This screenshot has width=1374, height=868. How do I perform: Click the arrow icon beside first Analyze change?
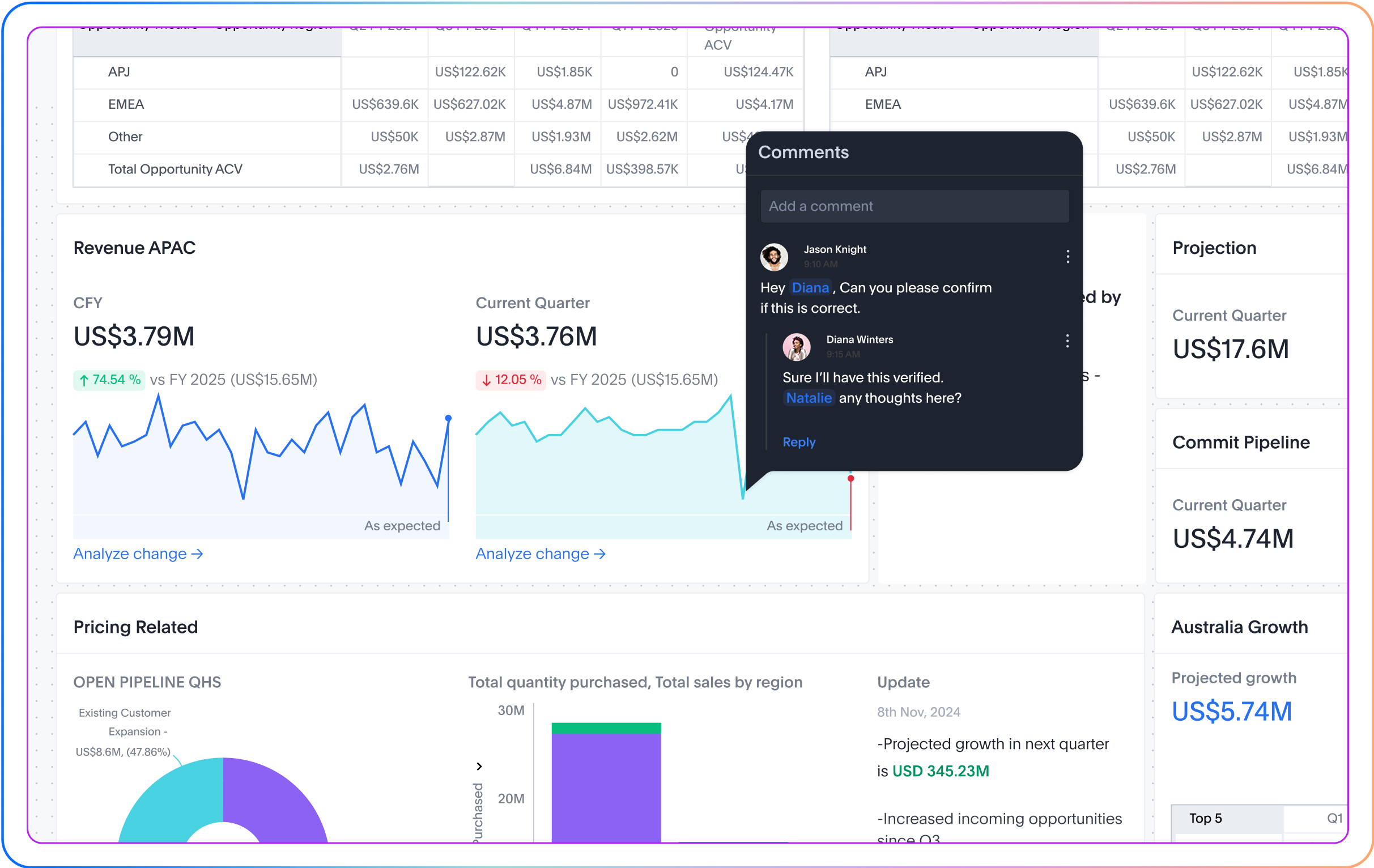(x=197, y=553)
